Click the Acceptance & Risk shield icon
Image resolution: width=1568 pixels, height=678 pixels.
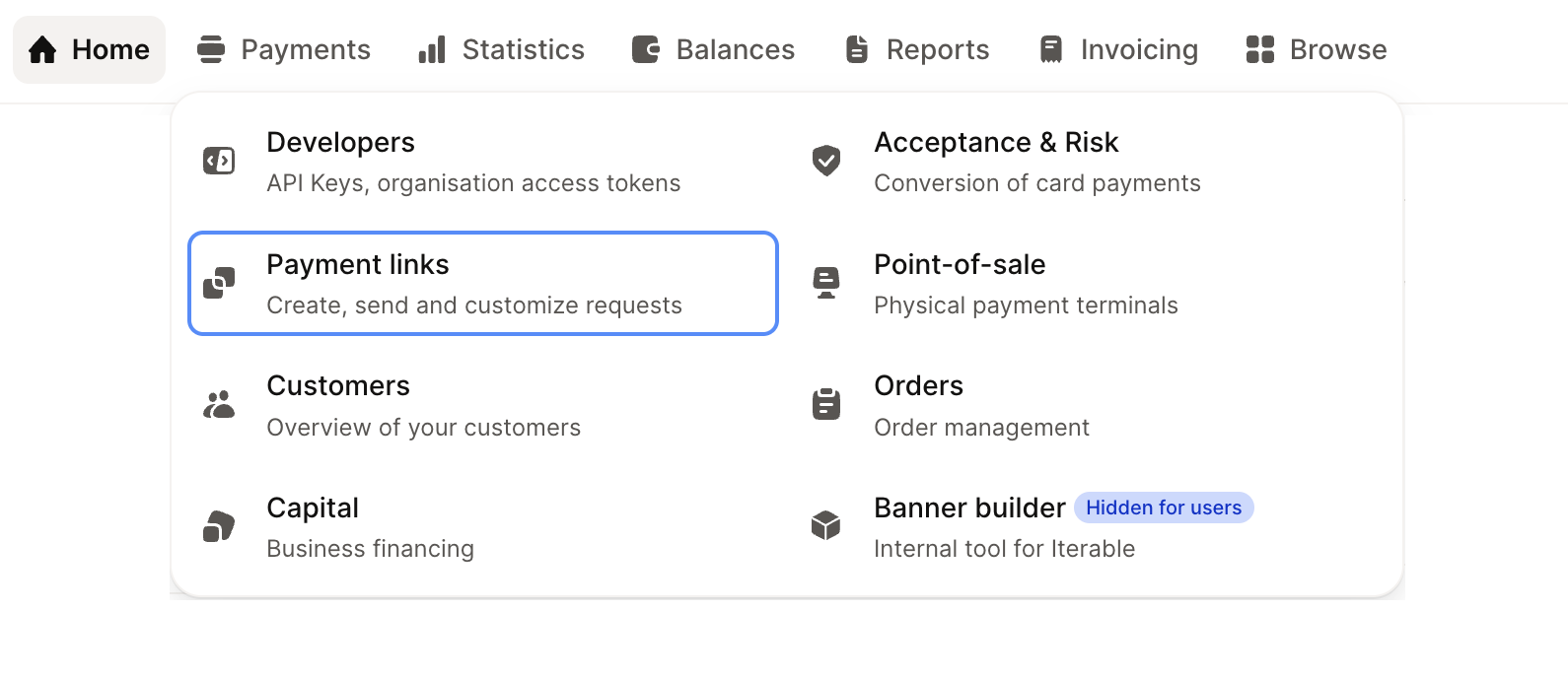pos(826,161)
